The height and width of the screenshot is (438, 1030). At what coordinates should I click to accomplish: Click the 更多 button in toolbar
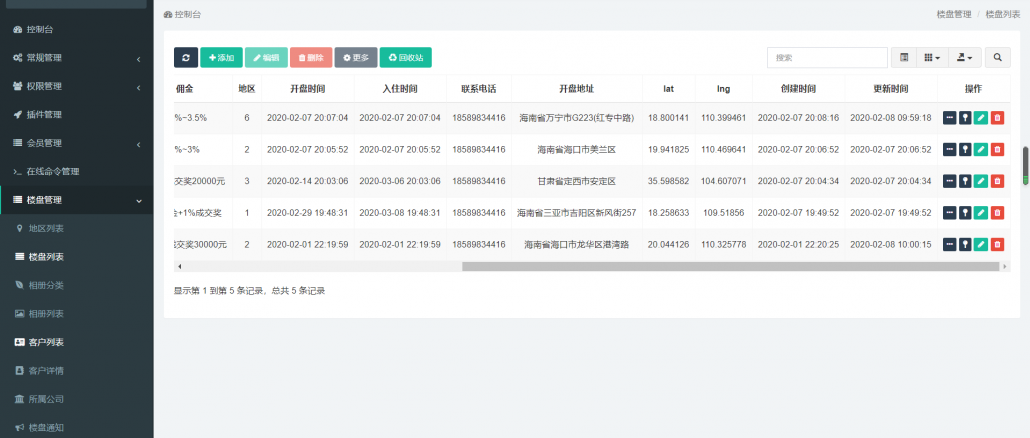(x=356, y=58)
